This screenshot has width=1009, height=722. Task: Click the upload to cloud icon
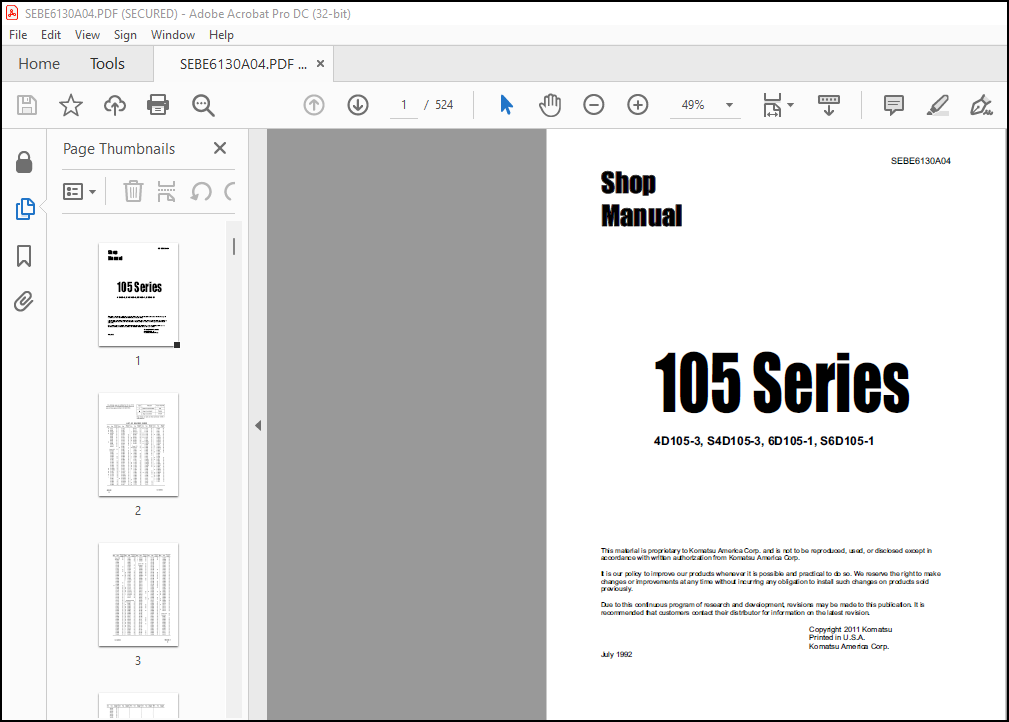point(115,105)
